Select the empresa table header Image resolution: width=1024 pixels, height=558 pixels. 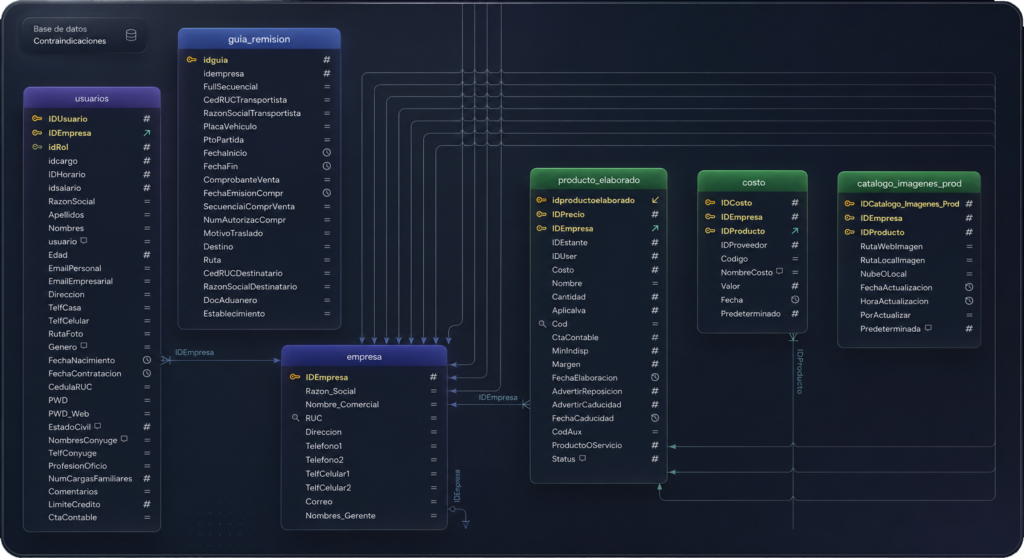[x=364, y=357]
